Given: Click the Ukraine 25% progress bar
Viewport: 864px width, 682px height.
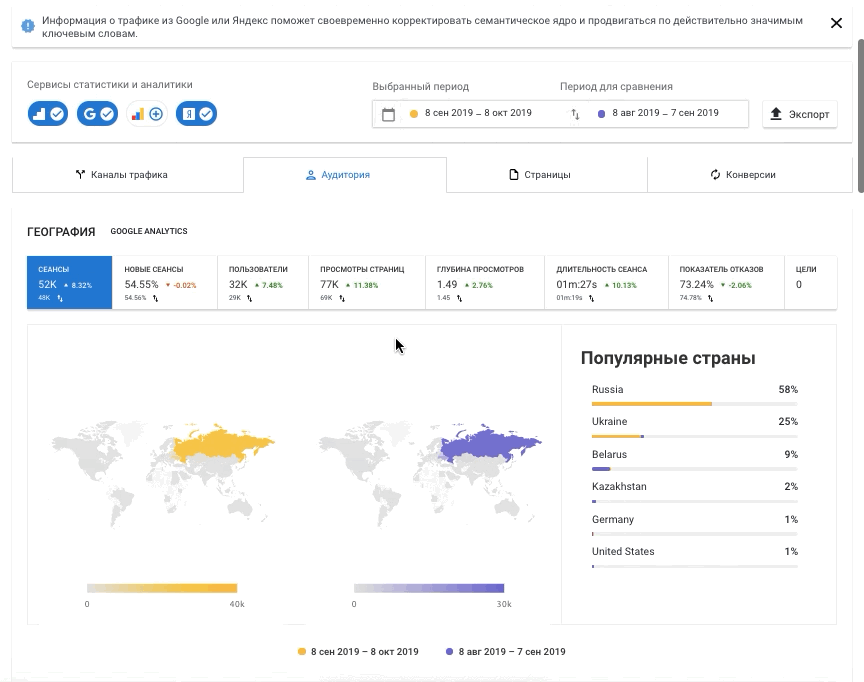Looking at the screenshot, I should (695, 436).
